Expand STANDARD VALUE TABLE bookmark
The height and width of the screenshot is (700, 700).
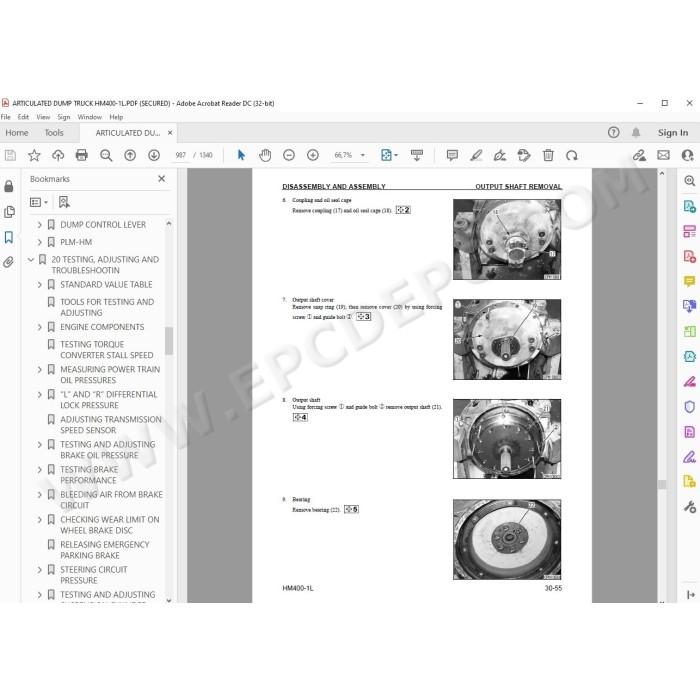point(39,284)
